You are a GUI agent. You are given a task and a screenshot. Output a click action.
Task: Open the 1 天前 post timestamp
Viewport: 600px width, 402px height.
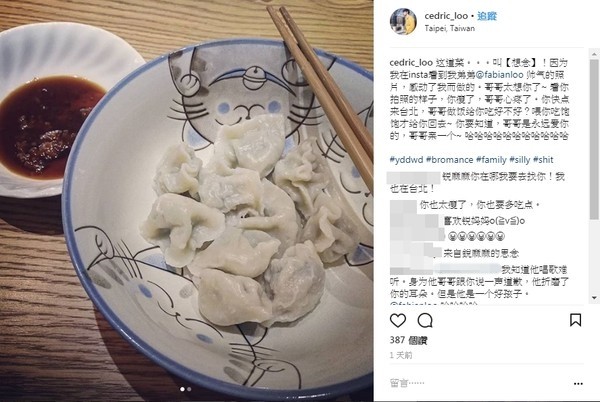pos(401,355)
